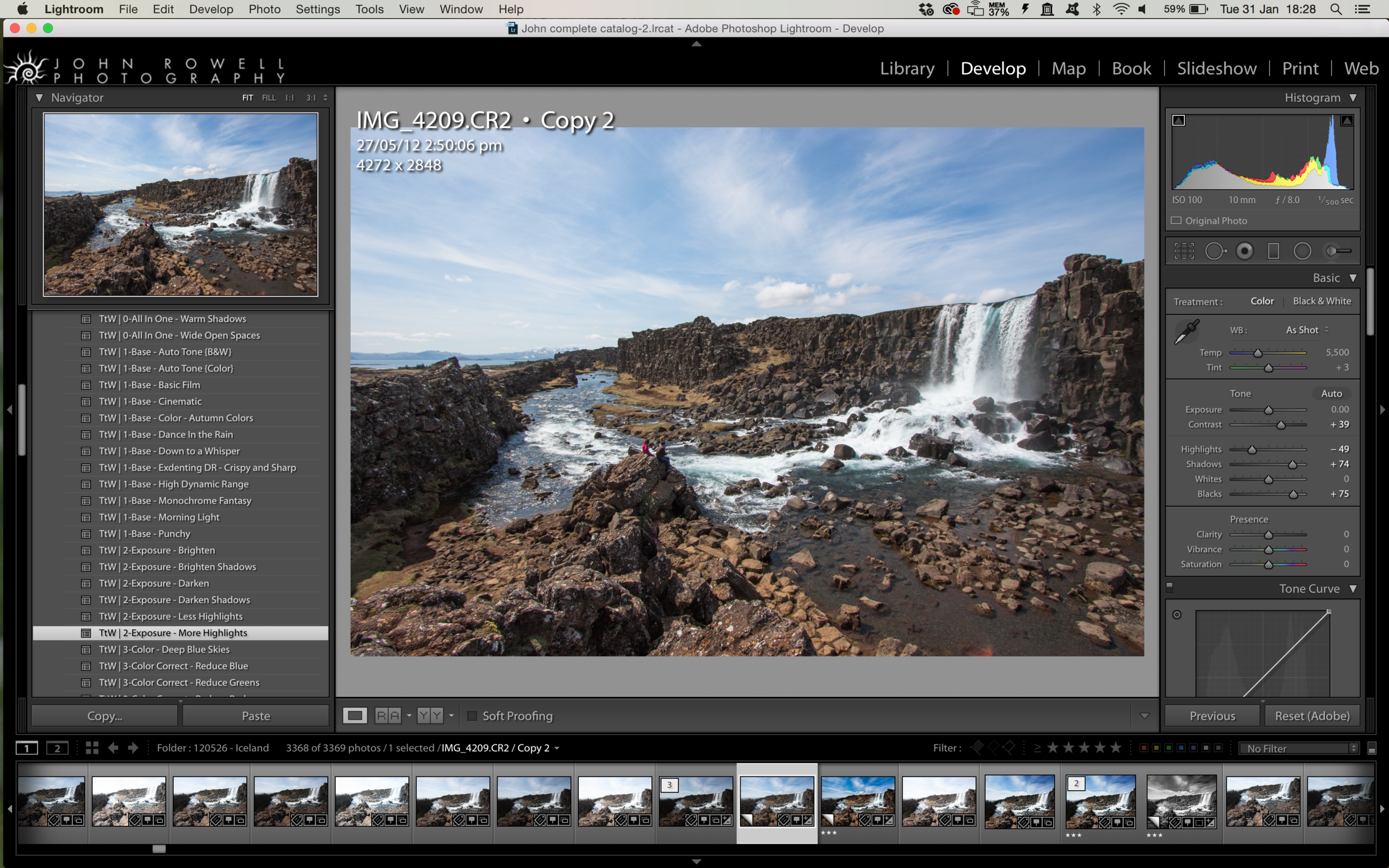Hide the filmstrip using bottom arrow

coord(696,861)
